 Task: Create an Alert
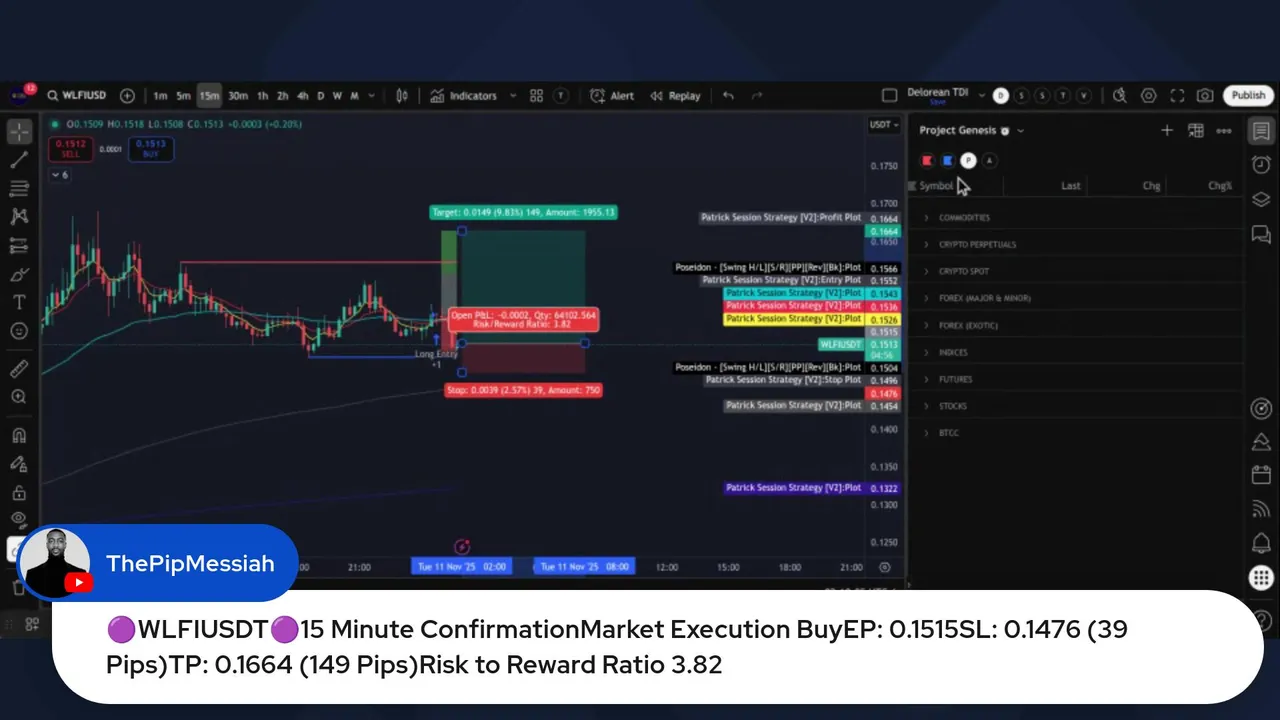point(612,96)
